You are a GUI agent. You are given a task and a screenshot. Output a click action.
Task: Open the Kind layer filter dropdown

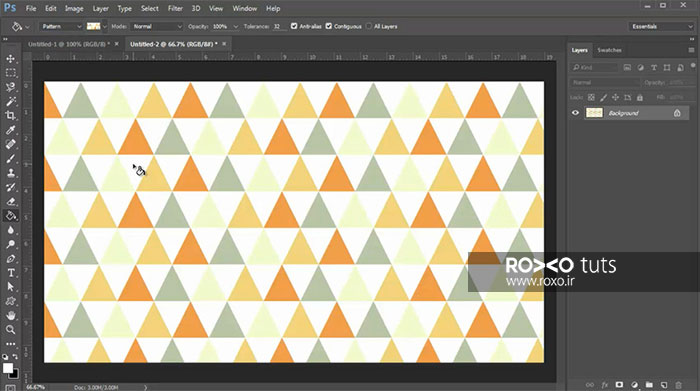[x=594, y=67]
